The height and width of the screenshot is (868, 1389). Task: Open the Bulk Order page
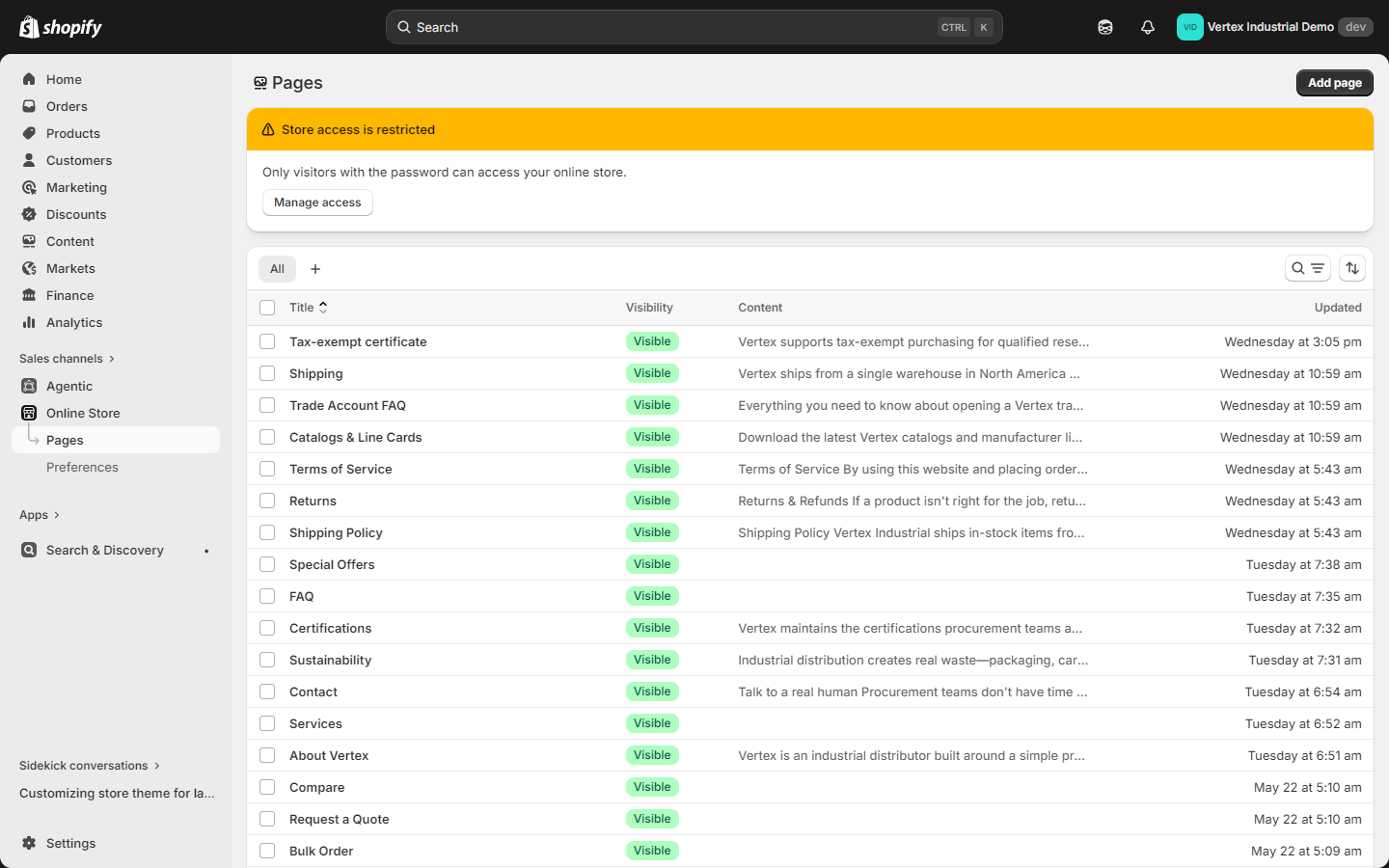(321, 851)
